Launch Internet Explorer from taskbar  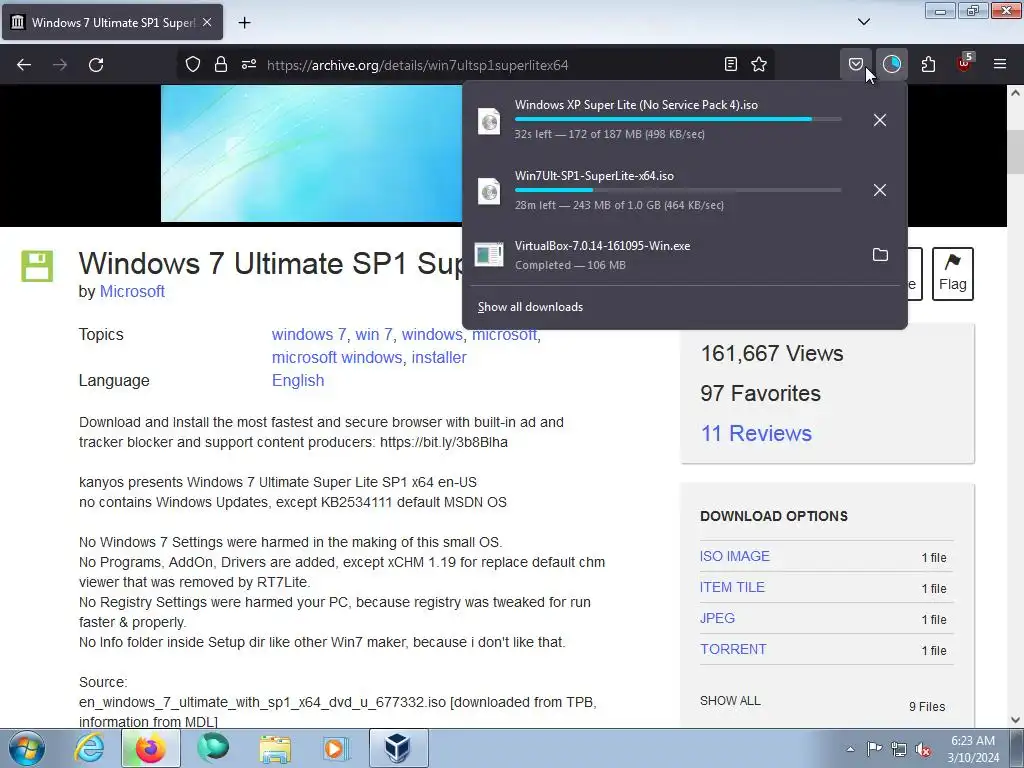tap(88, 748)
